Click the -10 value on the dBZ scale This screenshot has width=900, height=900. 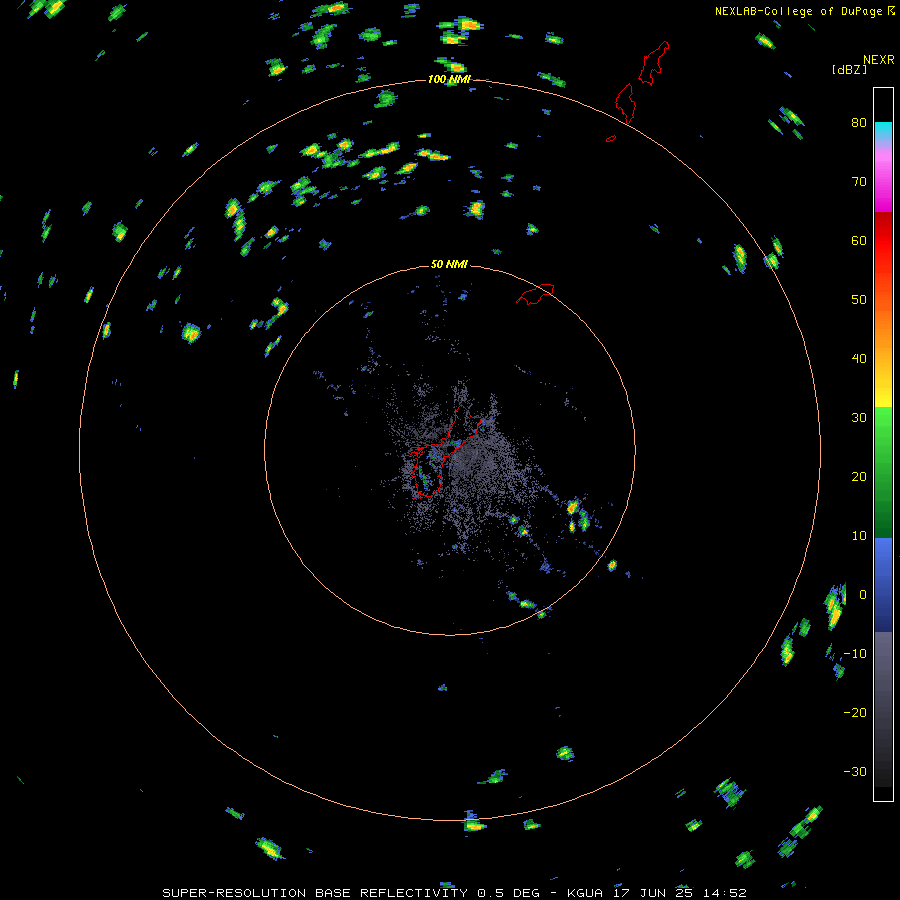(855, 654)
